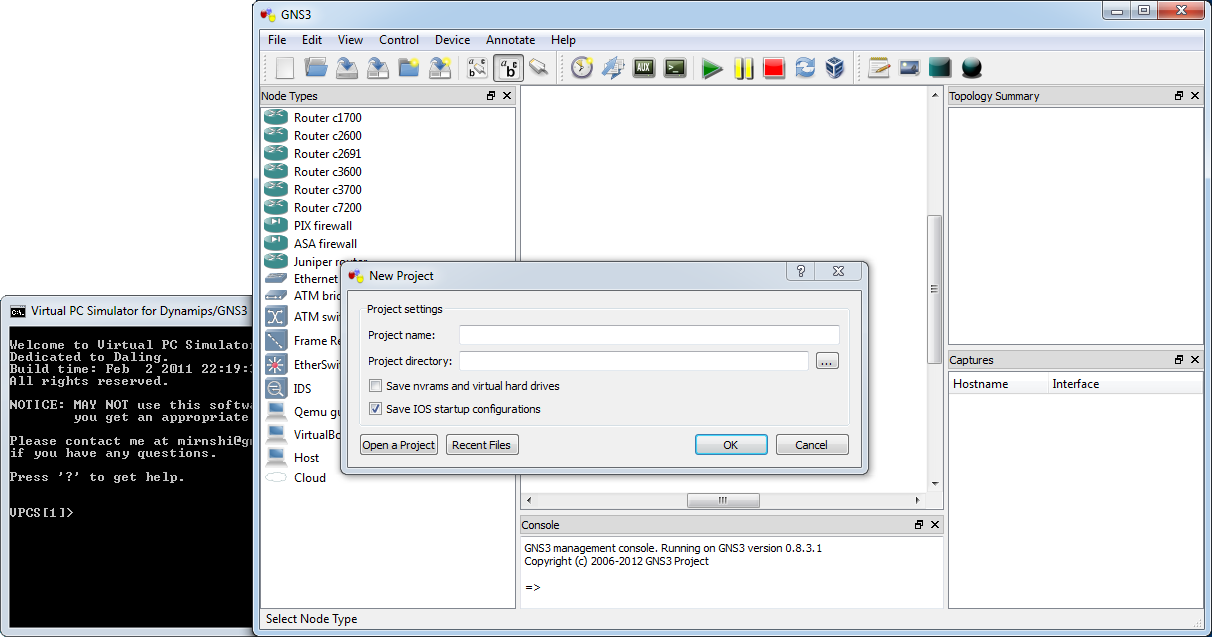Click the Project directory input field
Image resolution: width=1212 pixels, height=637 pixels.
[x=634, y=361]
